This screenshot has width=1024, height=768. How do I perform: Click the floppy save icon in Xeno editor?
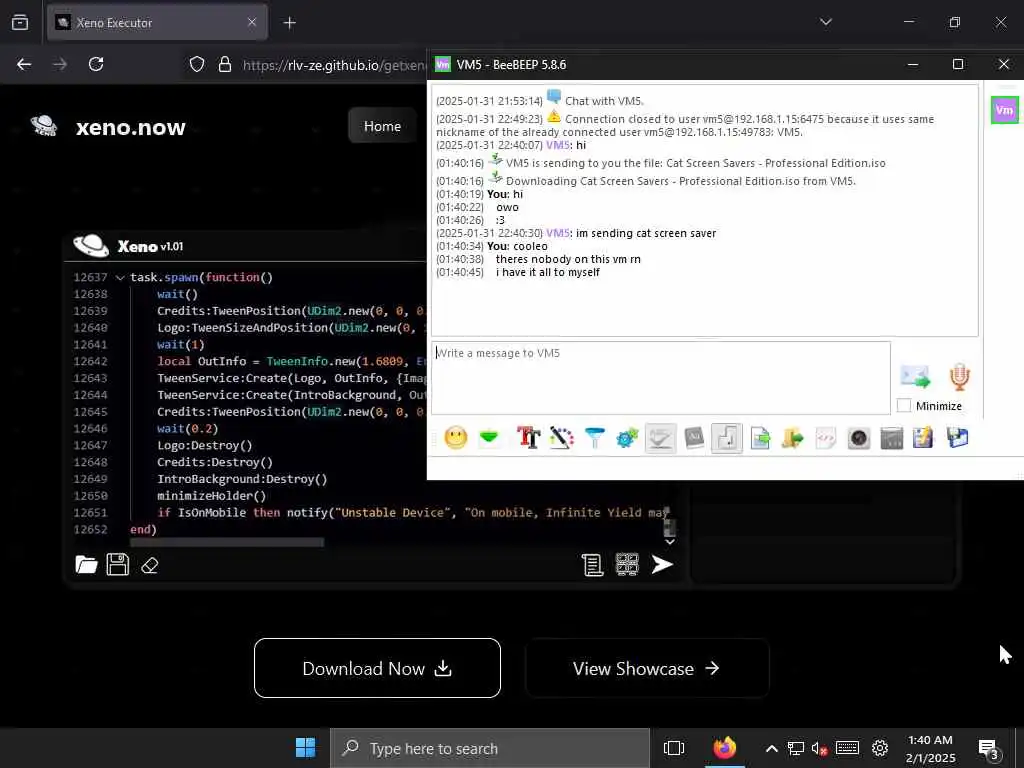tap(118, 564)
